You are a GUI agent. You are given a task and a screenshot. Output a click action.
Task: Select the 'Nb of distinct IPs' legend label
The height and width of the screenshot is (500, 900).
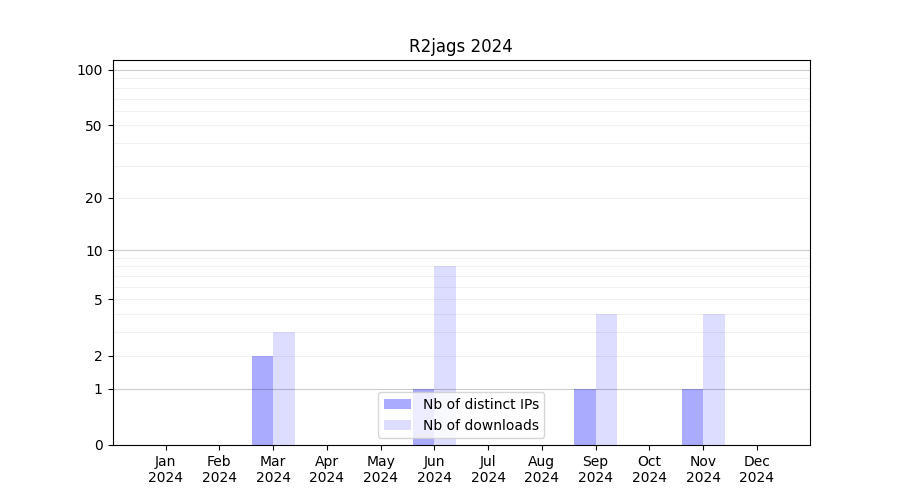tap(480, 404)
